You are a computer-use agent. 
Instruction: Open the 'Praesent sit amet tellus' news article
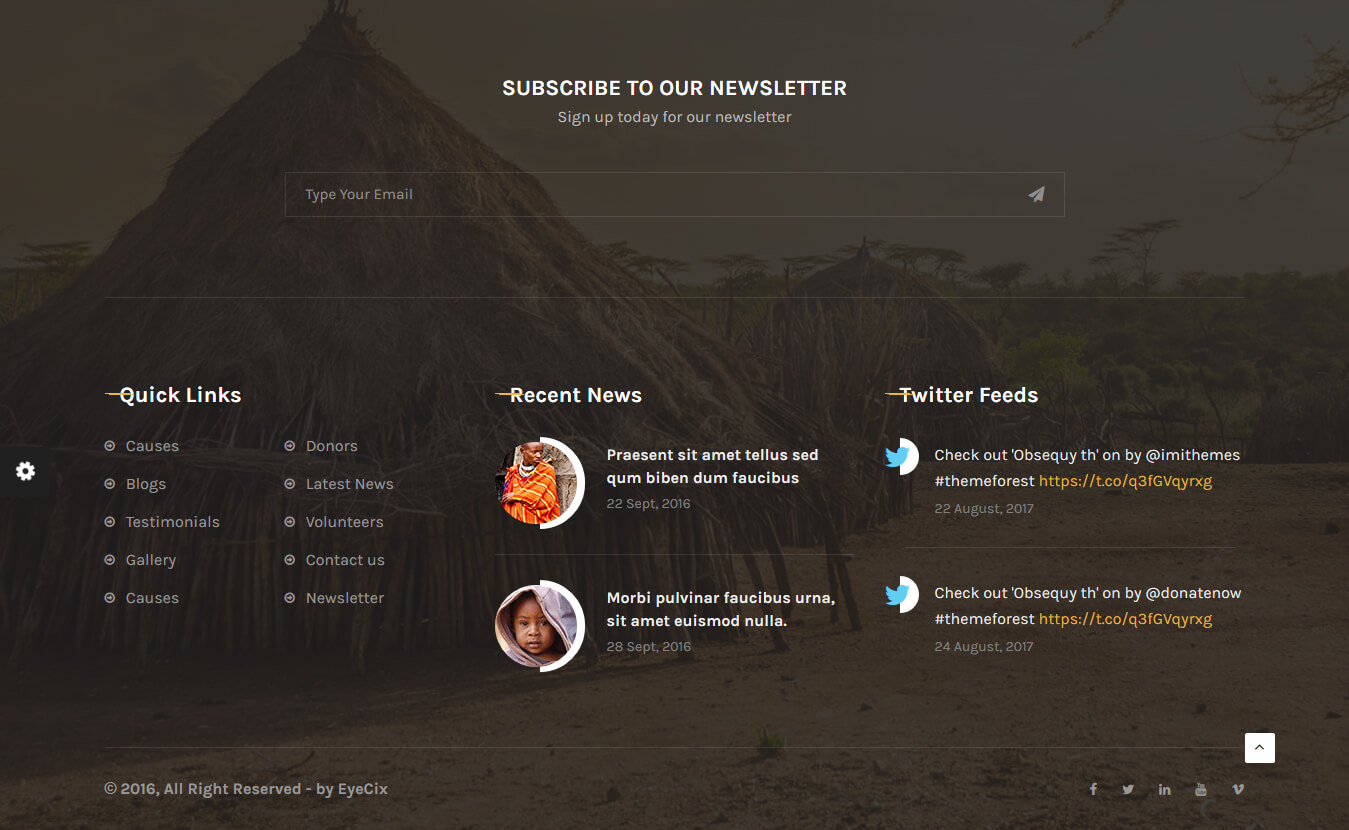tap(712, 466)
